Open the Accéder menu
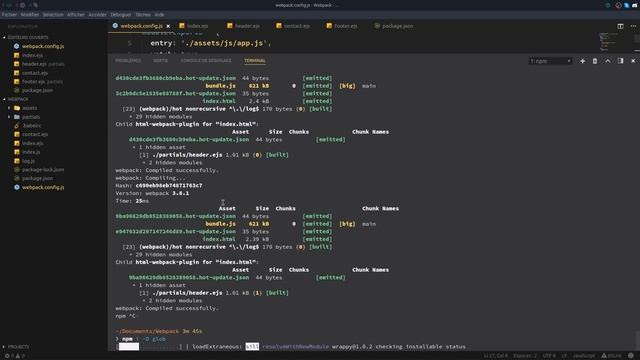The height and width of the screenshot is (360, 640). [x=98, y=14]
